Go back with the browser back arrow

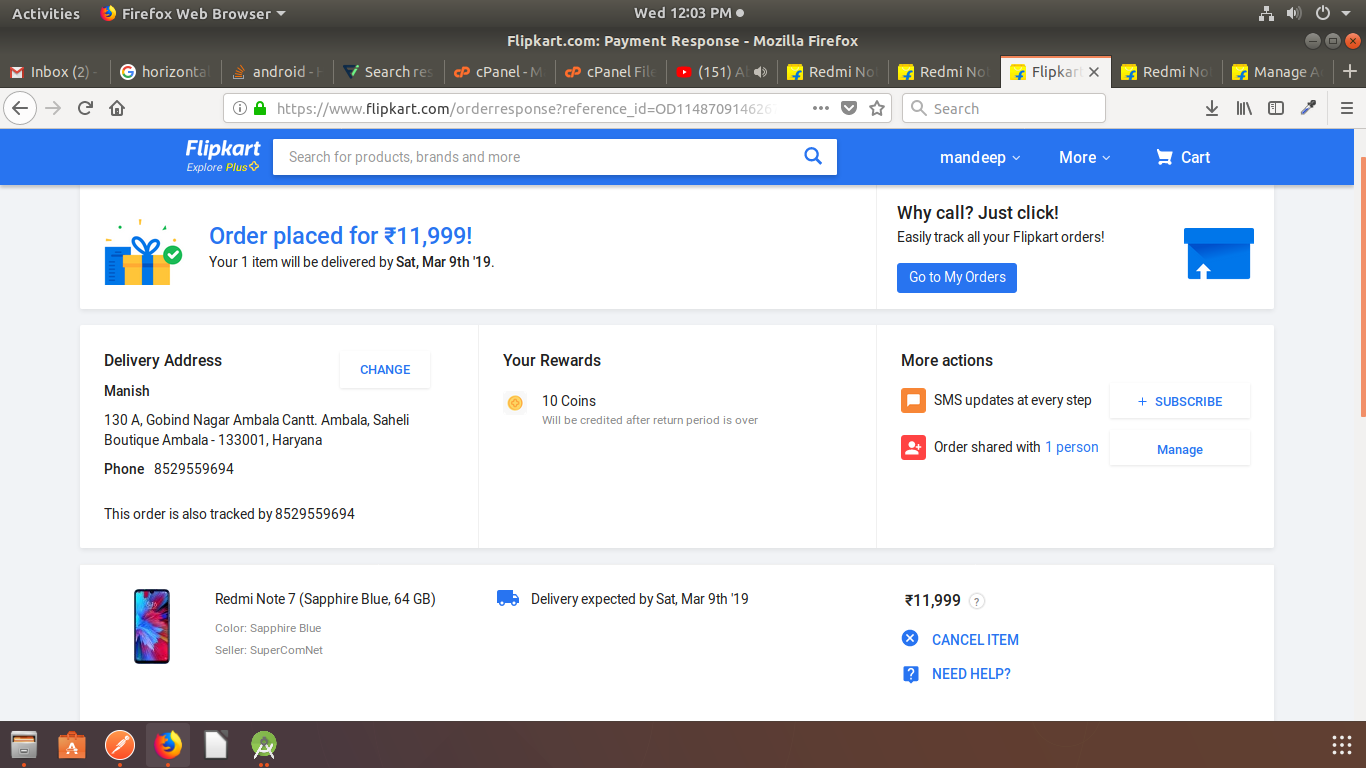21,108
